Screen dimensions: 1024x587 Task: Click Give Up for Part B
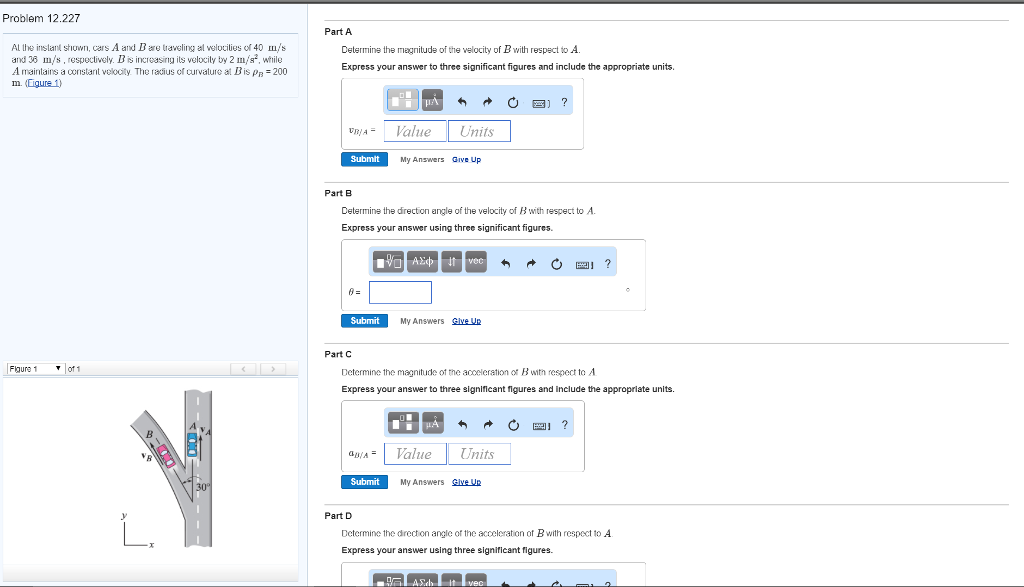(x=468, y=320)
